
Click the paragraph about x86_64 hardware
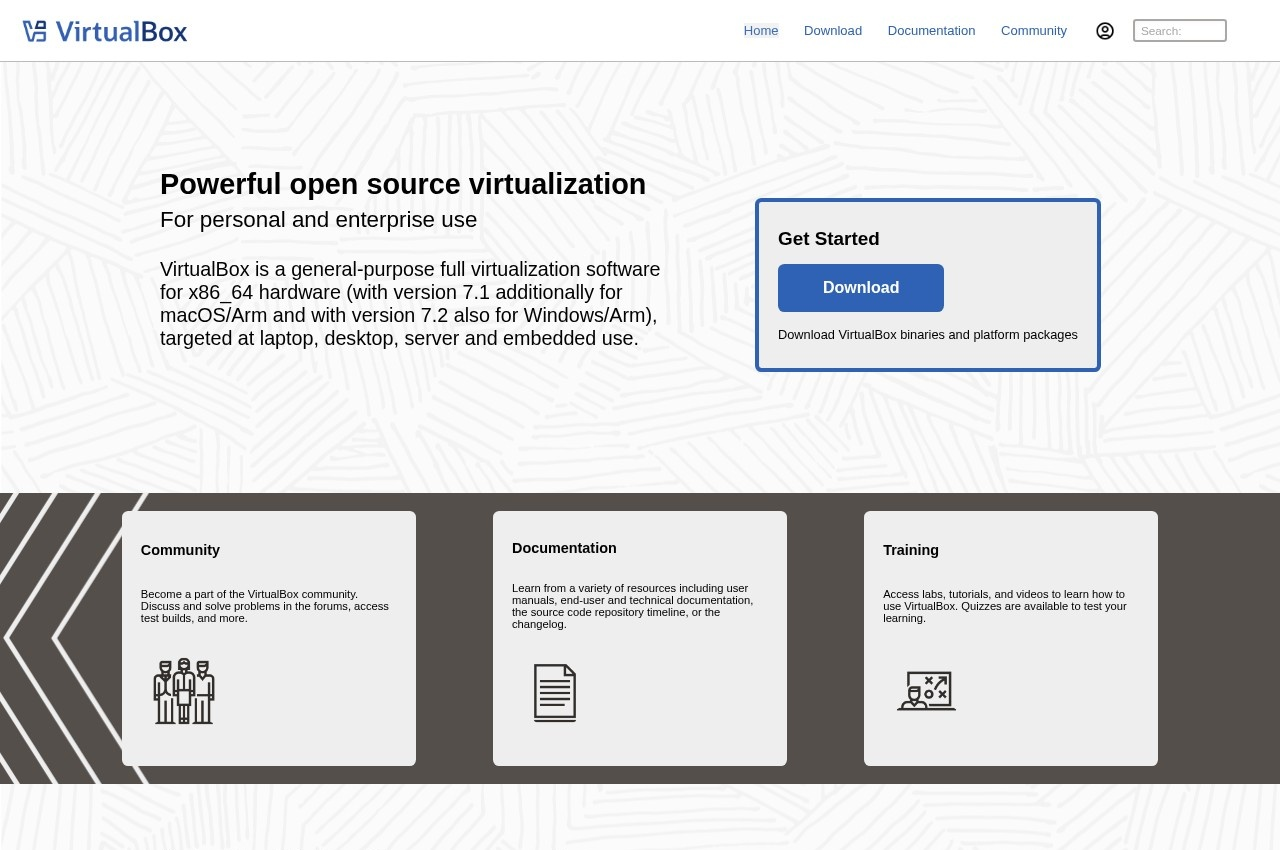click(410, 304)
